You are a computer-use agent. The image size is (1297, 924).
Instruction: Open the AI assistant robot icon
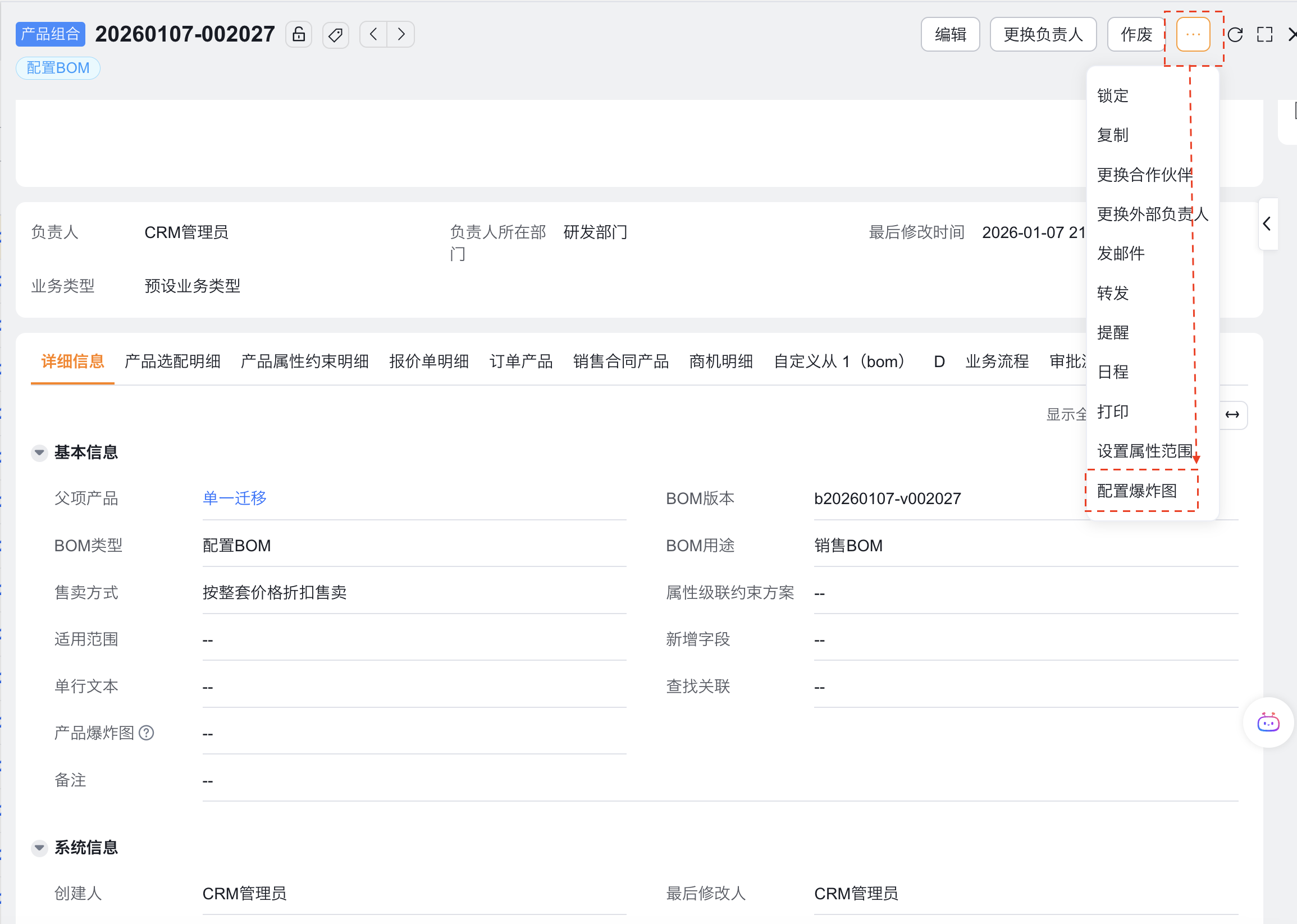[1268, 722]
